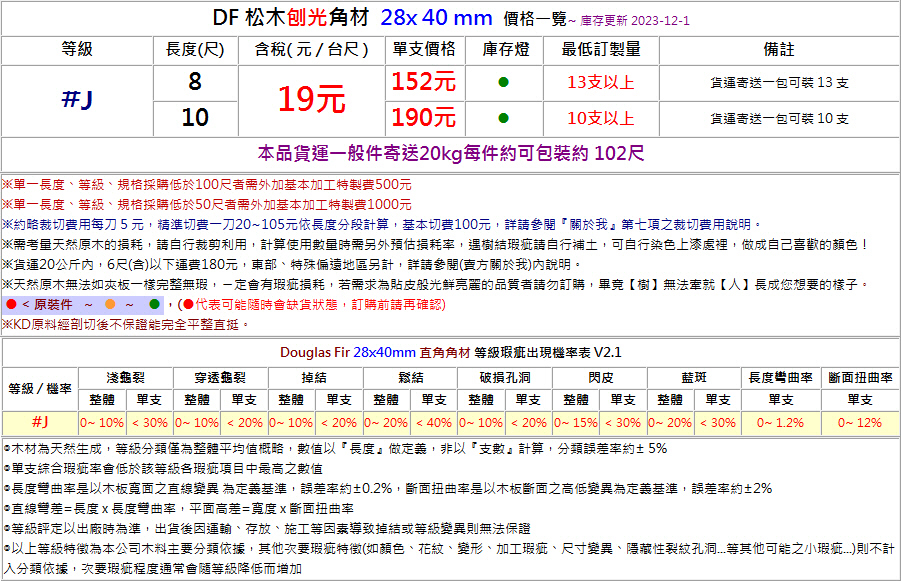Viewport: 901px width, 581px height.
Task: Click the 備註 column header
Action: click(779, 49)
